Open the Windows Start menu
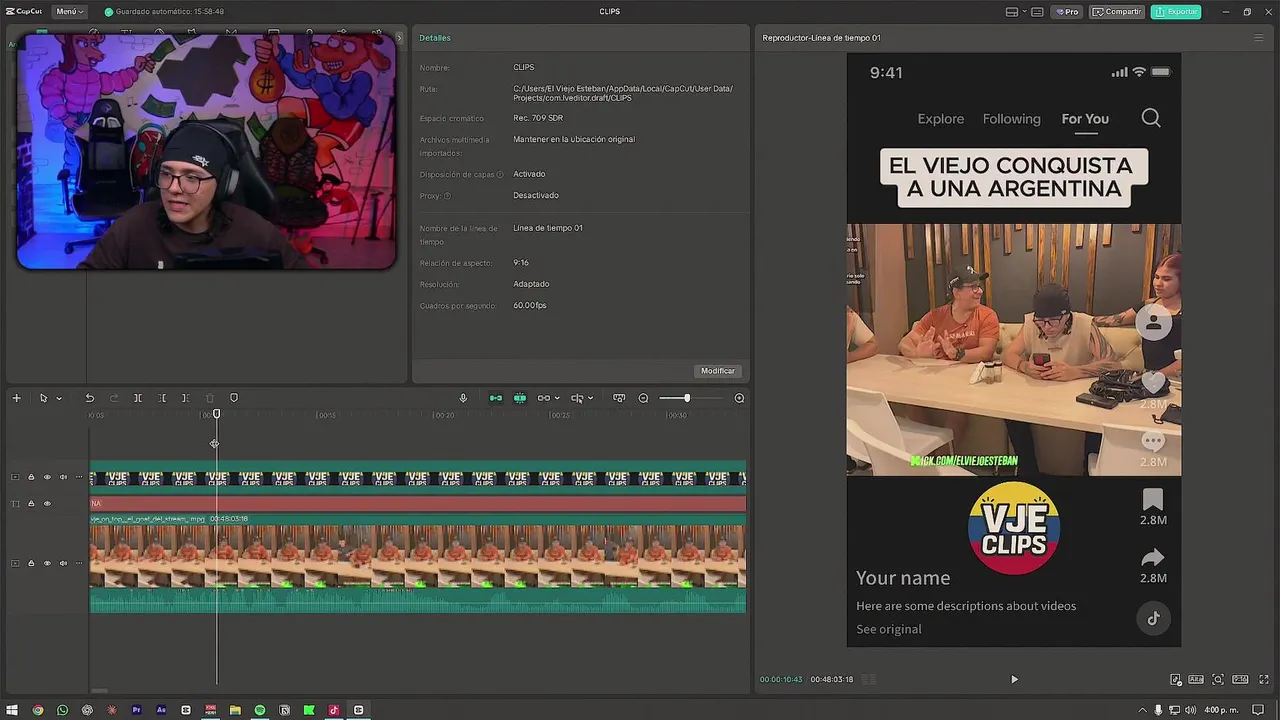 click(x=12, y=710)
